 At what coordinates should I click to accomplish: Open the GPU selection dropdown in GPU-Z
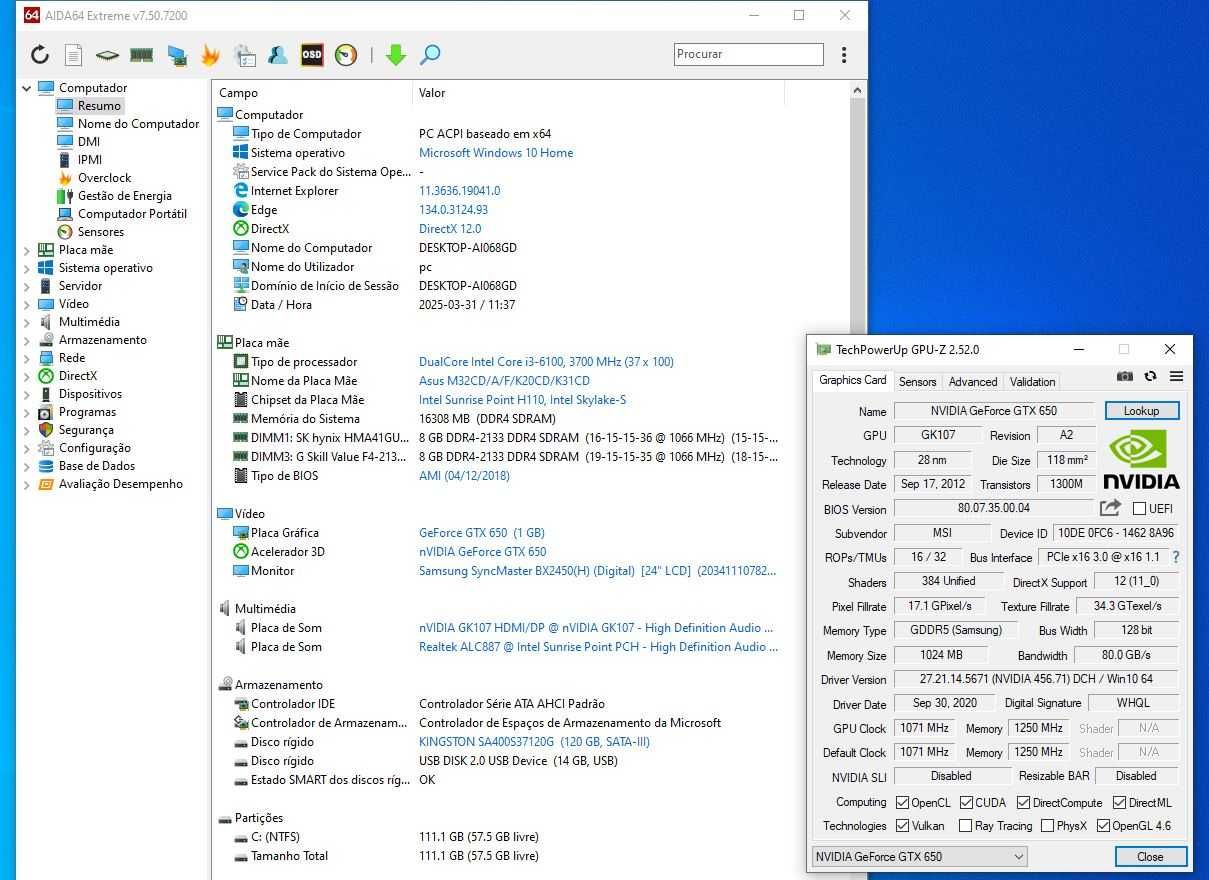point(919,856)
